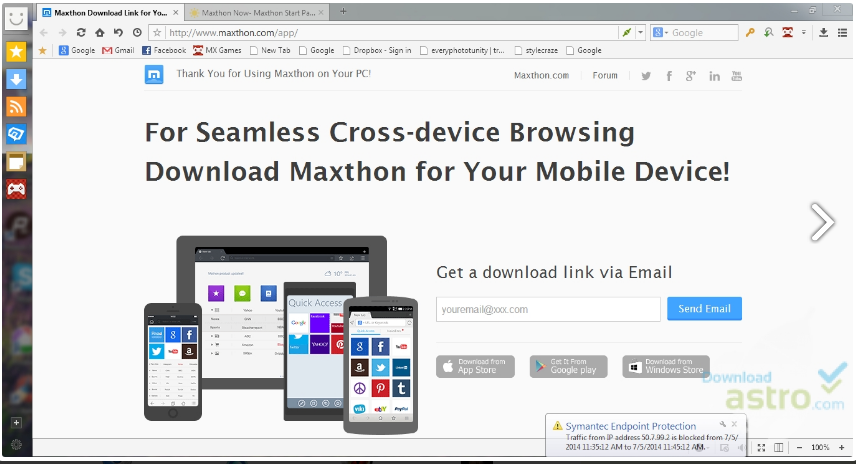The width and height of the screenshot is (856, 464).
Task: Add sidebar extension with plus icon
Action: (16, 423)
